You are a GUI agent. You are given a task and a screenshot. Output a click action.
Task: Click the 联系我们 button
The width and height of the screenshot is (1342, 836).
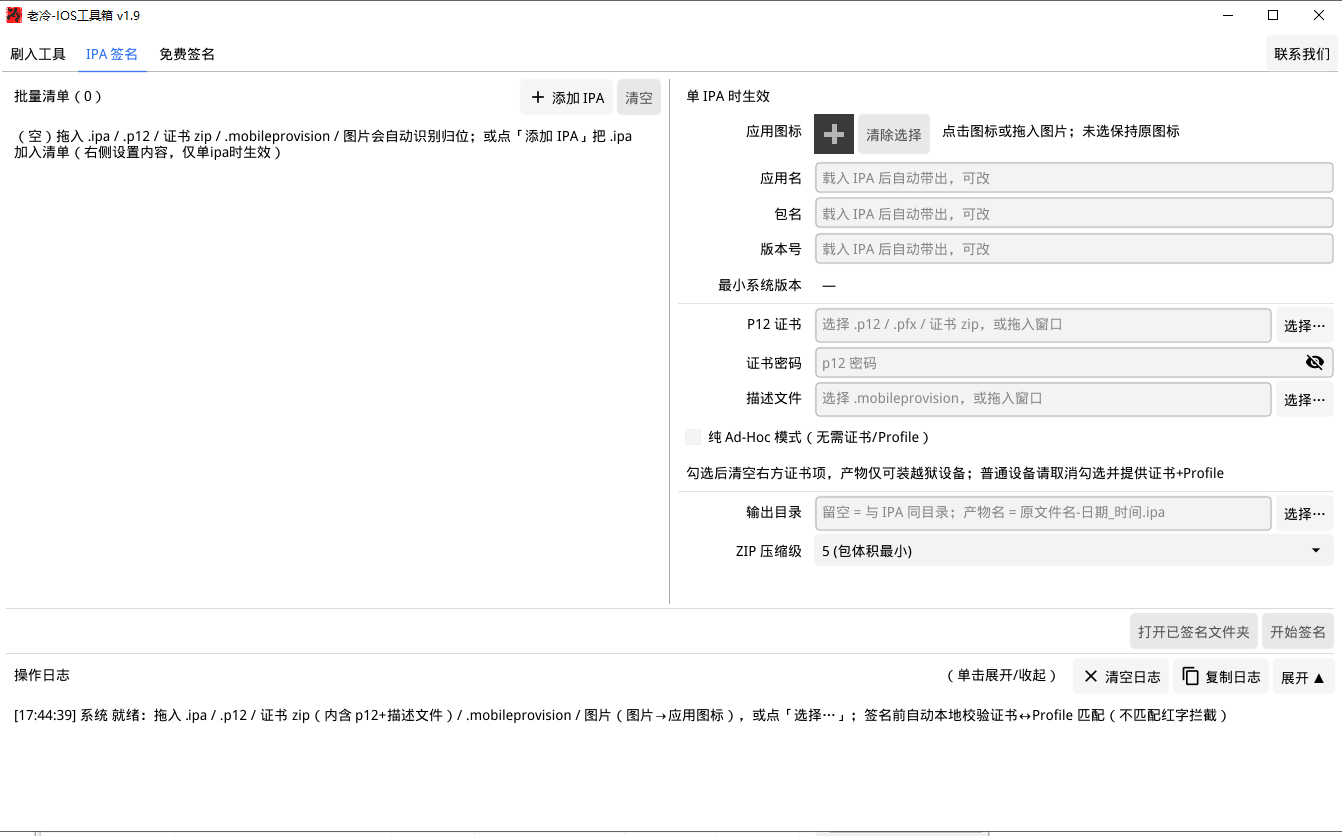tap(1302, 54)
